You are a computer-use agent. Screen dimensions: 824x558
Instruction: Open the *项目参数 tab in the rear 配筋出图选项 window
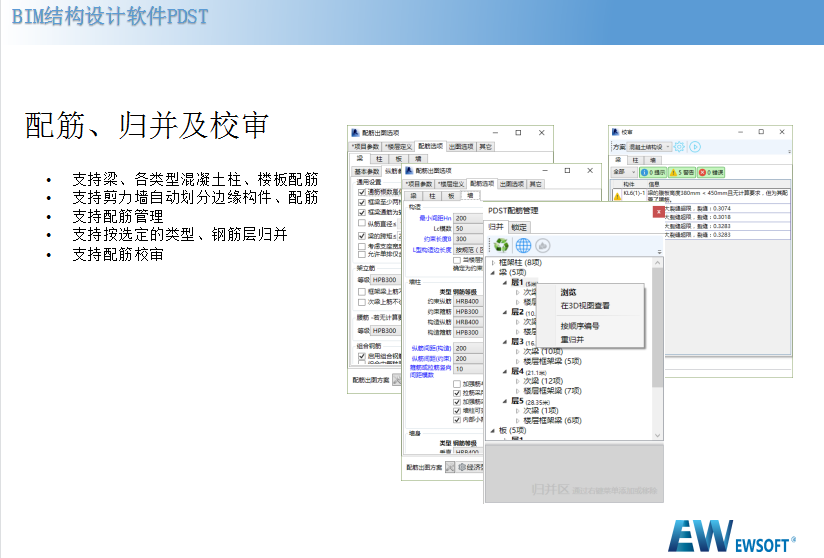pyautogui.click(x=366, y=147)
